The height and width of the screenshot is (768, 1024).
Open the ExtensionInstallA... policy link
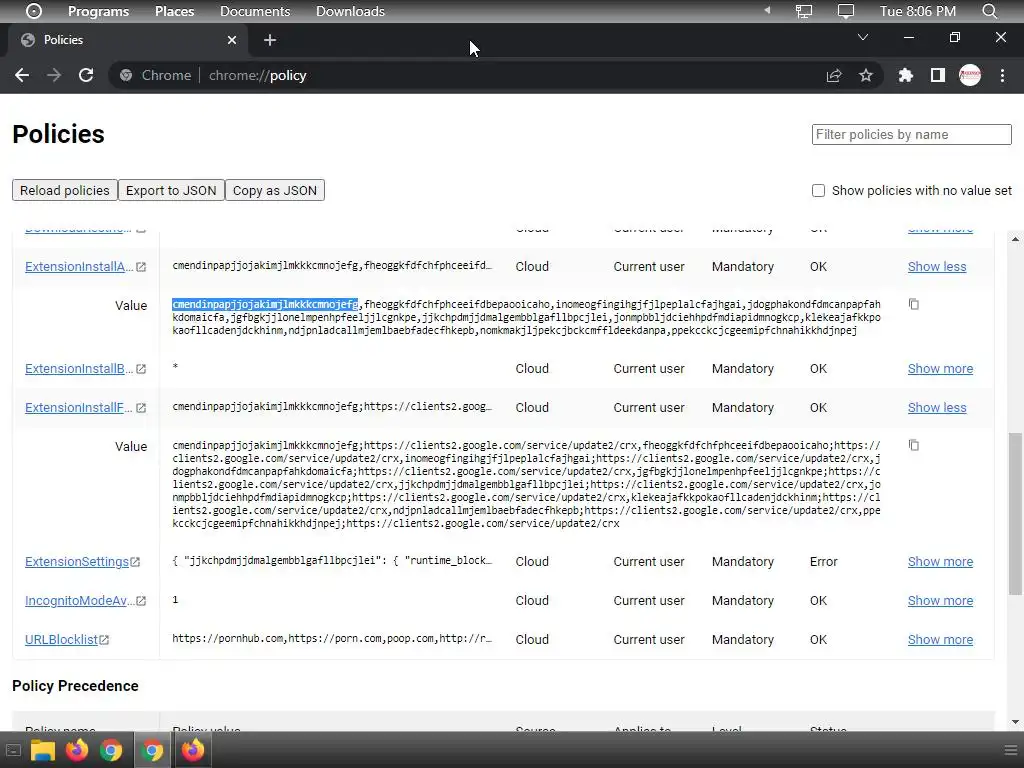[x=79, y=266]
